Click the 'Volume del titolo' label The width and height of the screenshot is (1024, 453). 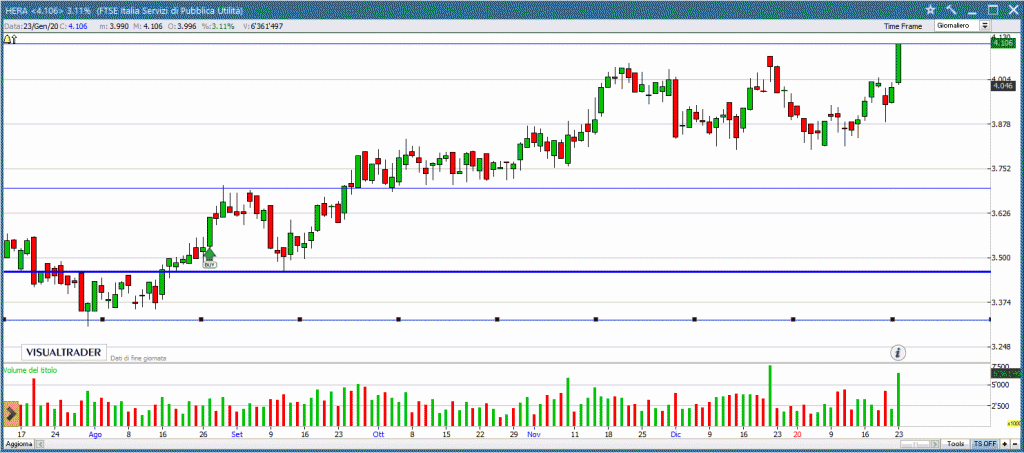coord(30,370)
